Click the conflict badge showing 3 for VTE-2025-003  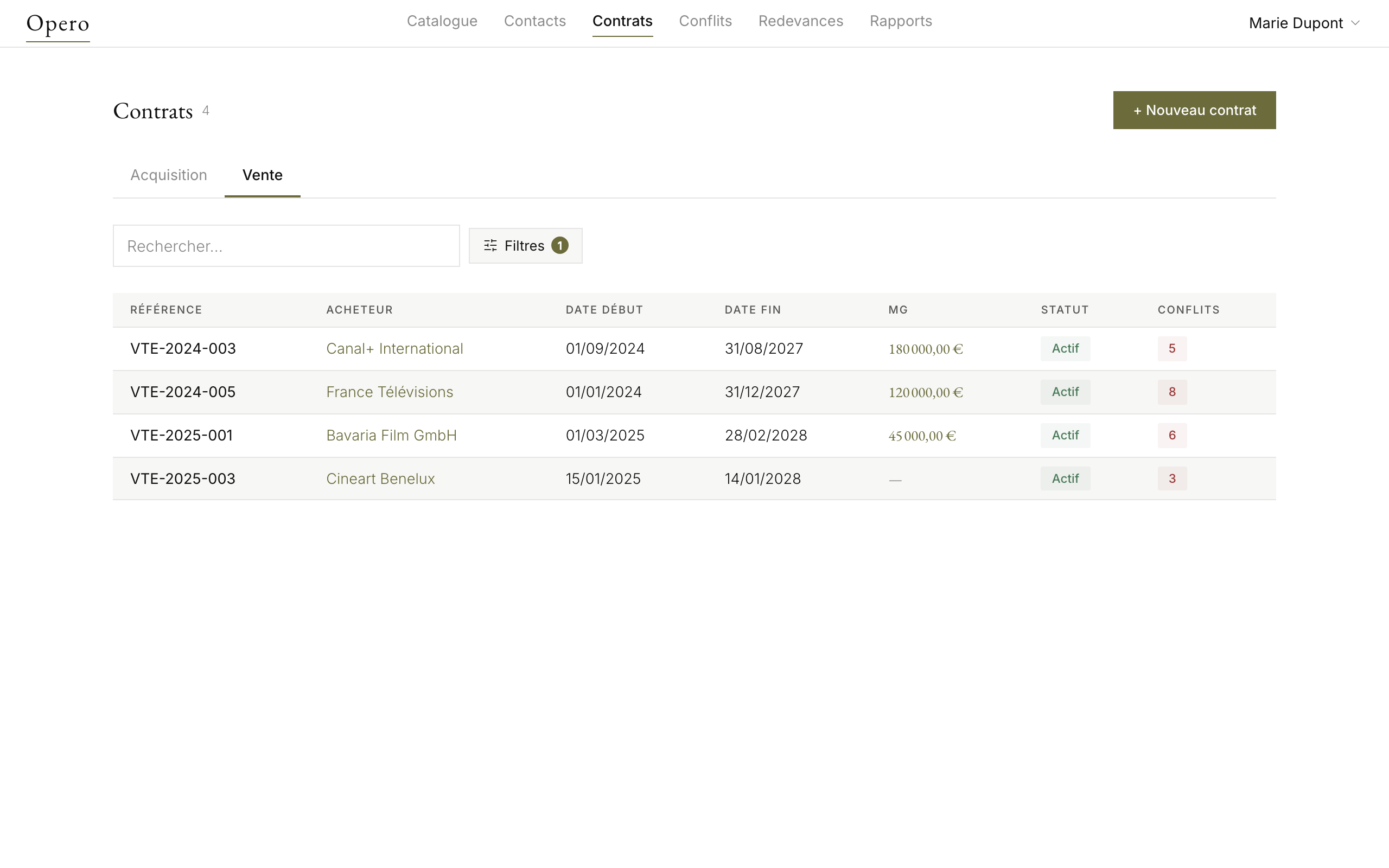pyautogui.click(x=1172, y=478)
